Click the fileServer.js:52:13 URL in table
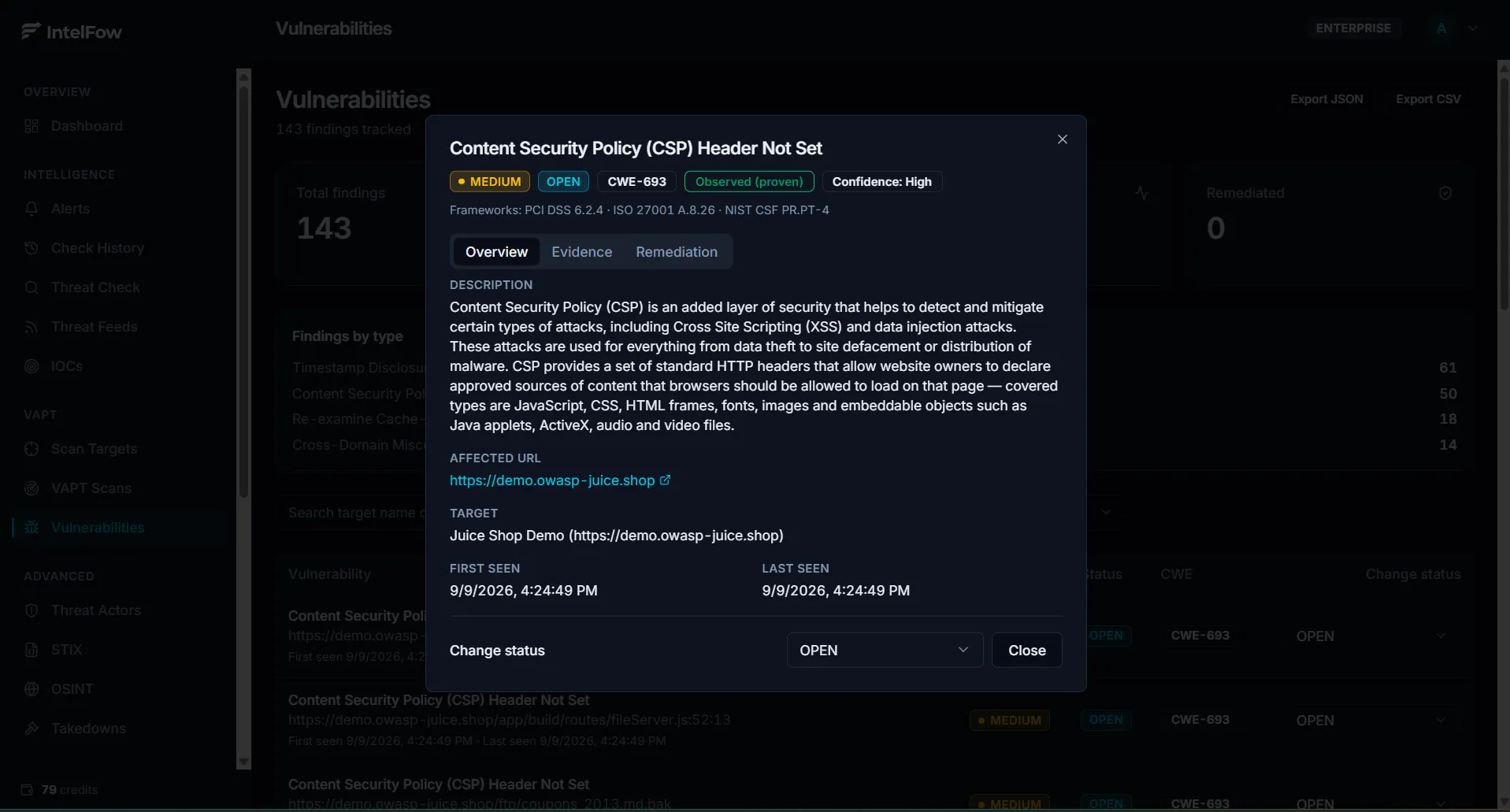This screenshot has height=812, width=1510. [x=510, y=720]
